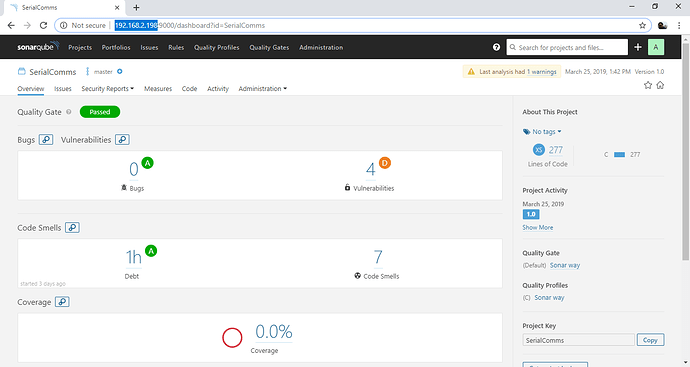Mark project as favorite with star

point(648,85)
